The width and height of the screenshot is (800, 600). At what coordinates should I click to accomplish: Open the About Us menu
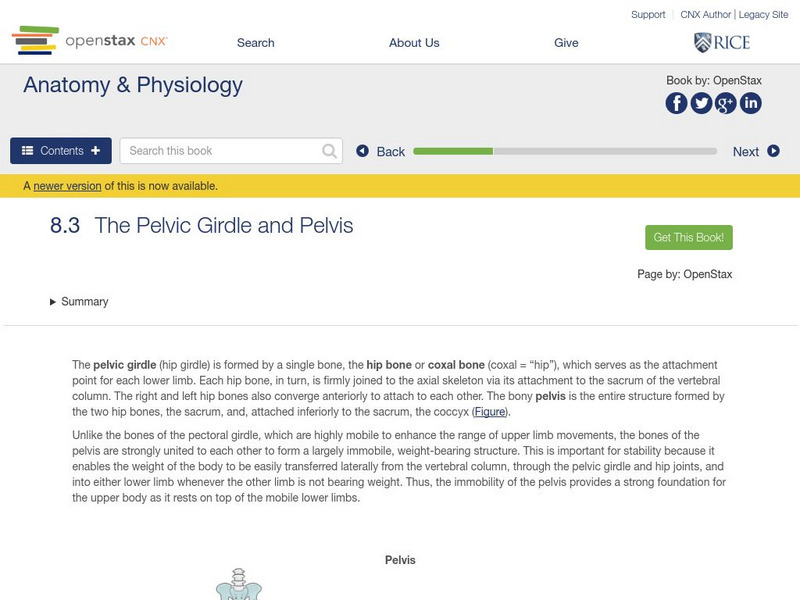point(414,43)
